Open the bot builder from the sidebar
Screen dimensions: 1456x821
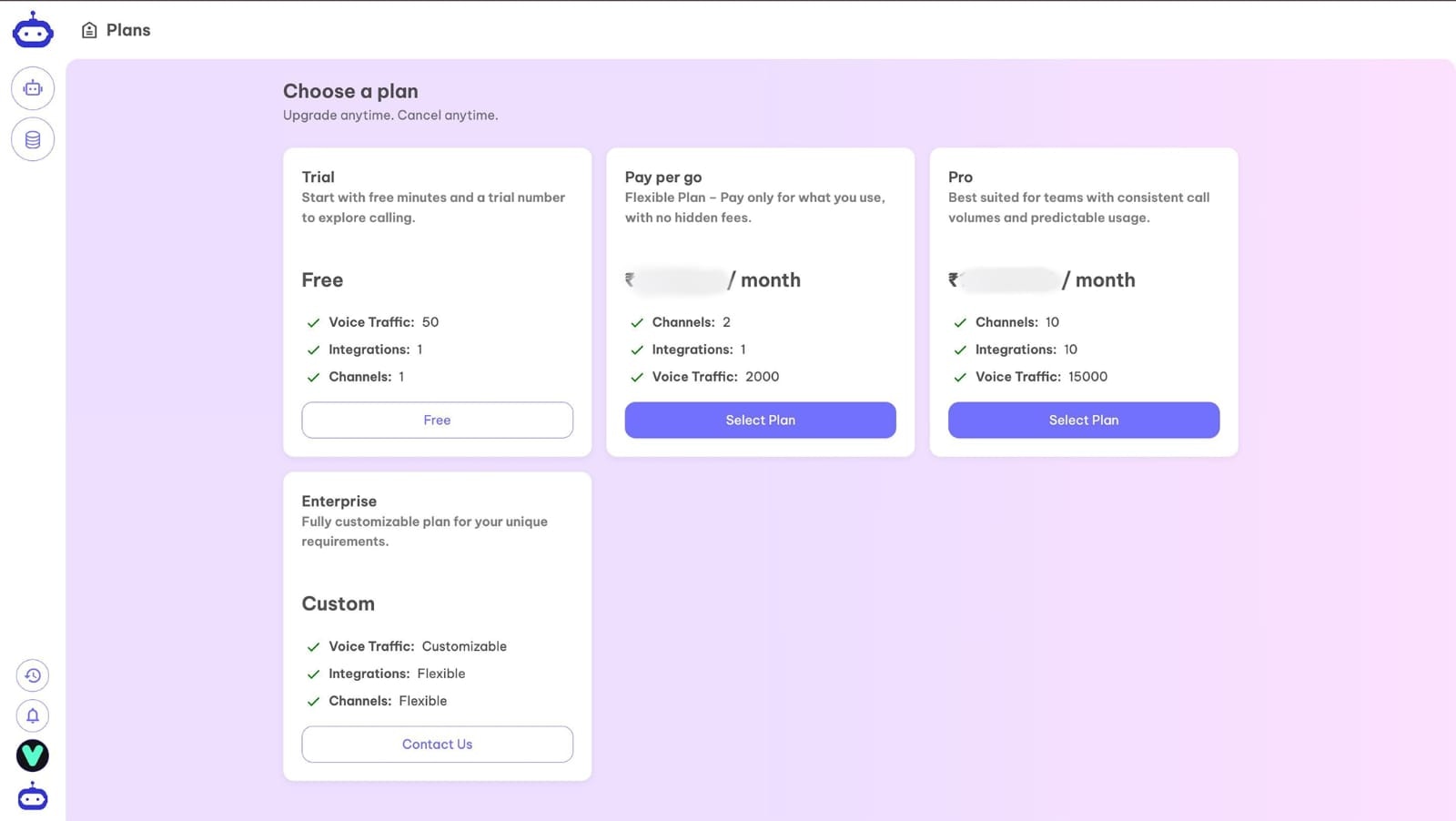point(33,88)
